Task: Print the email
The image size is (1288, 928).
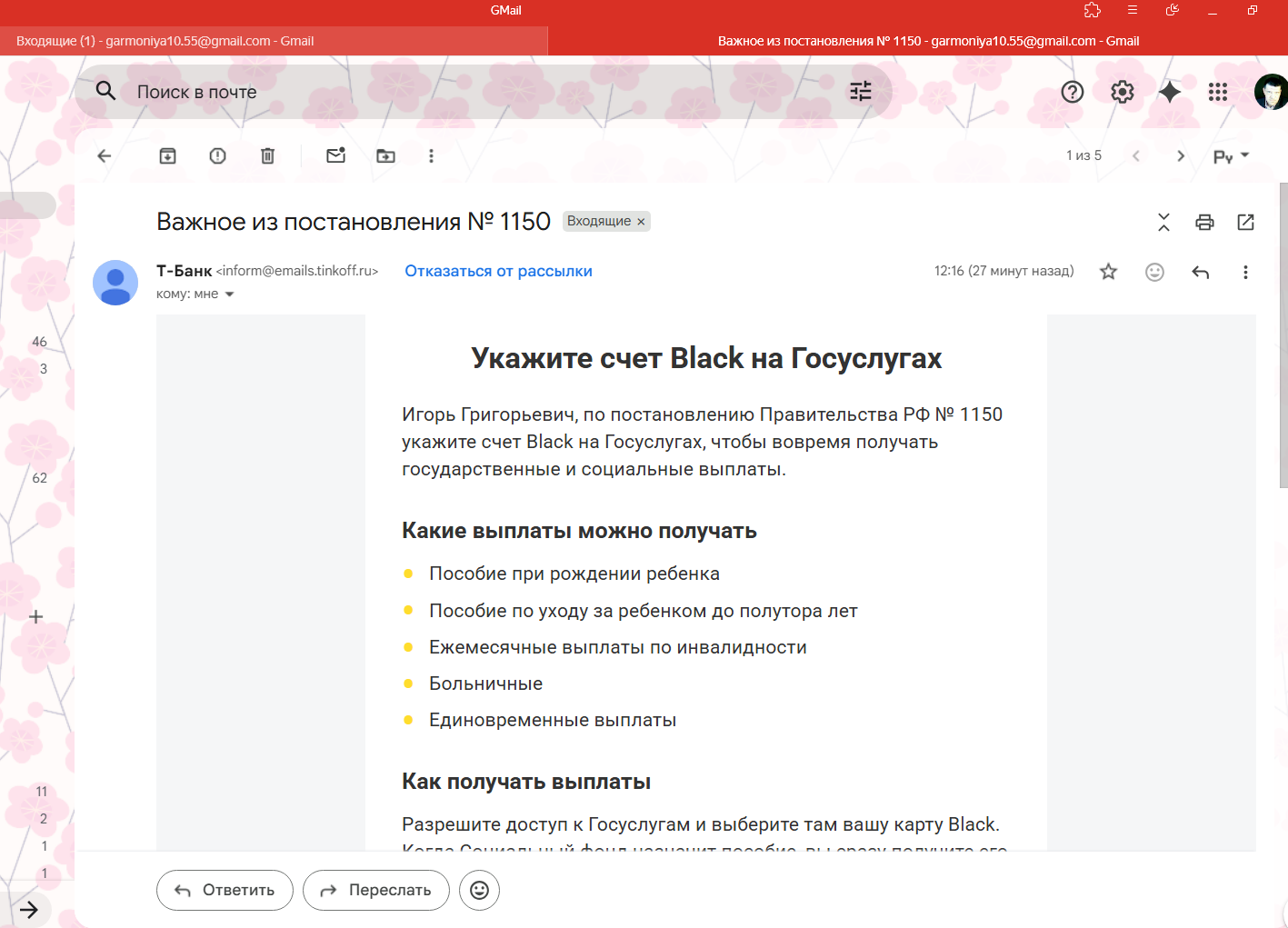Action: click(x=1204, y=221)
